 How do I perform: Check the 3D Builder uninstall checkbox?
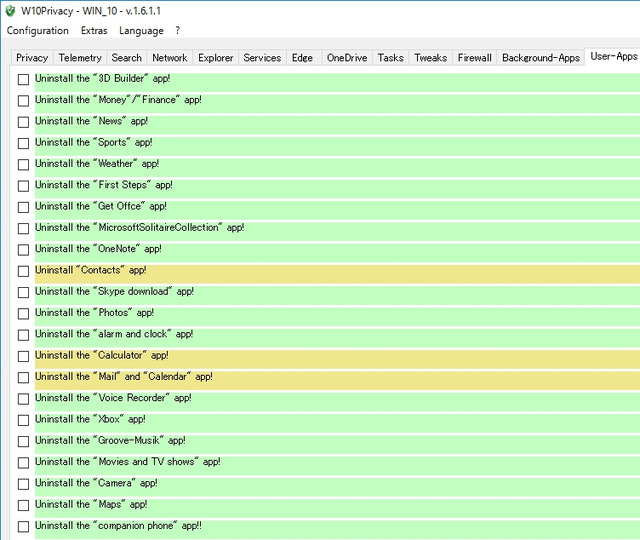click(23, 79)
